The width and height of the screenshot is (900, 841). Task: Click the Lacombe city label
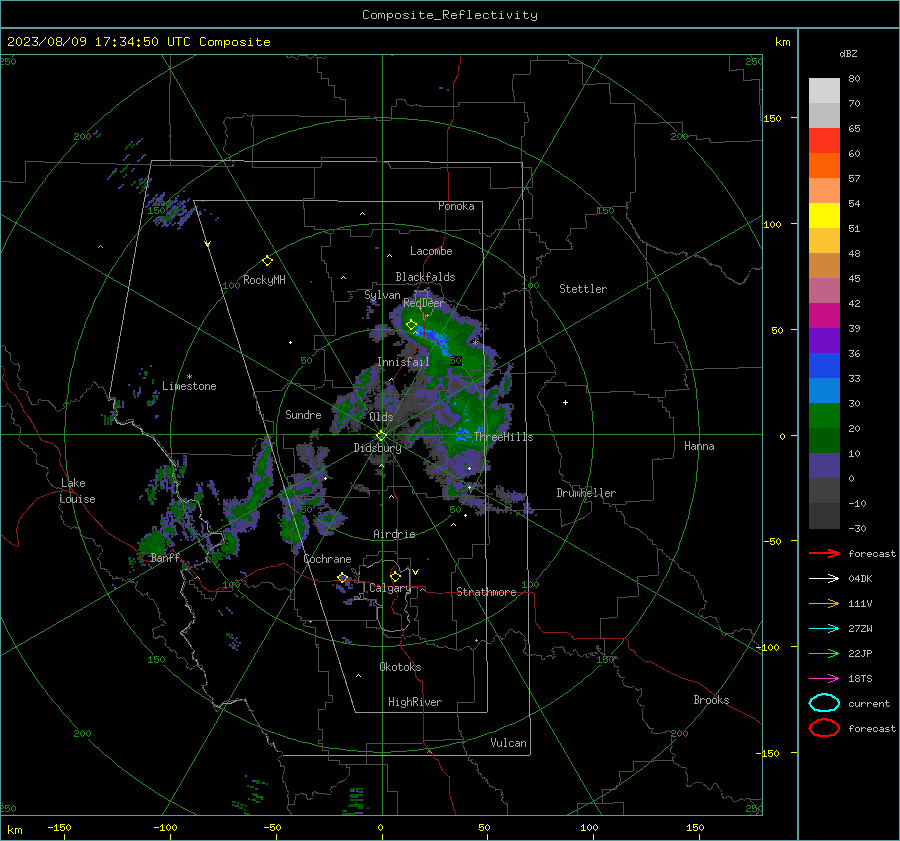coord(431,251)
